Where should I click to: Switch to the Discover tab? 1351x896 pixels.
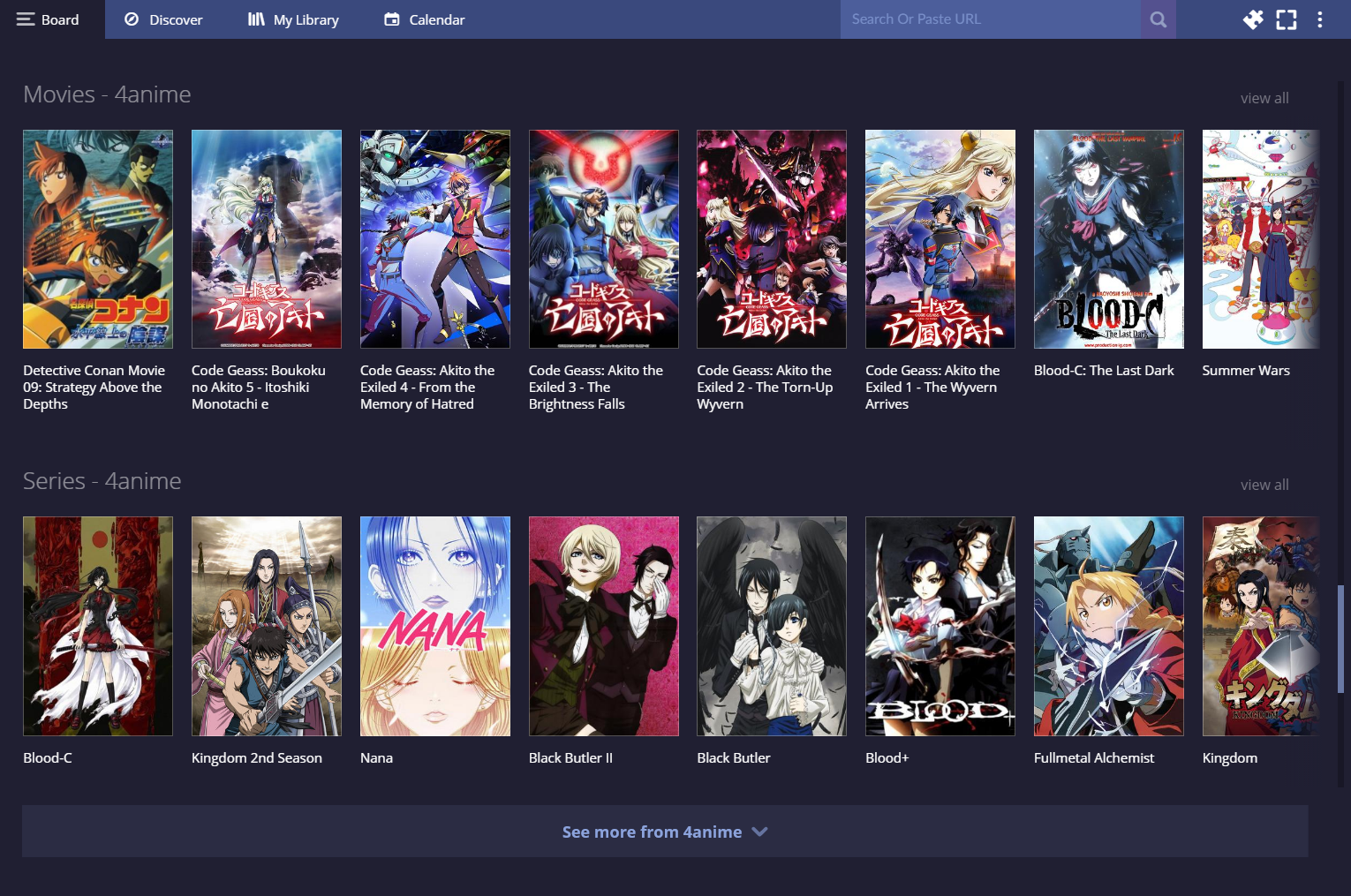[x=163, y=19]
